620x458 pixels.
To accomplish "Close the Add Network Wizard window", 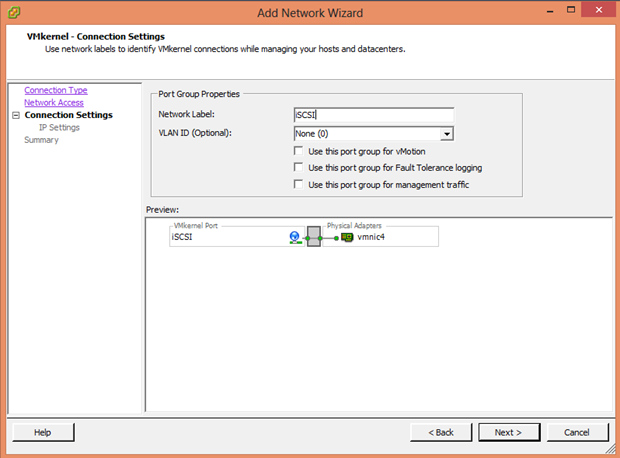I will pyautogui.click(x=599, y=10).
